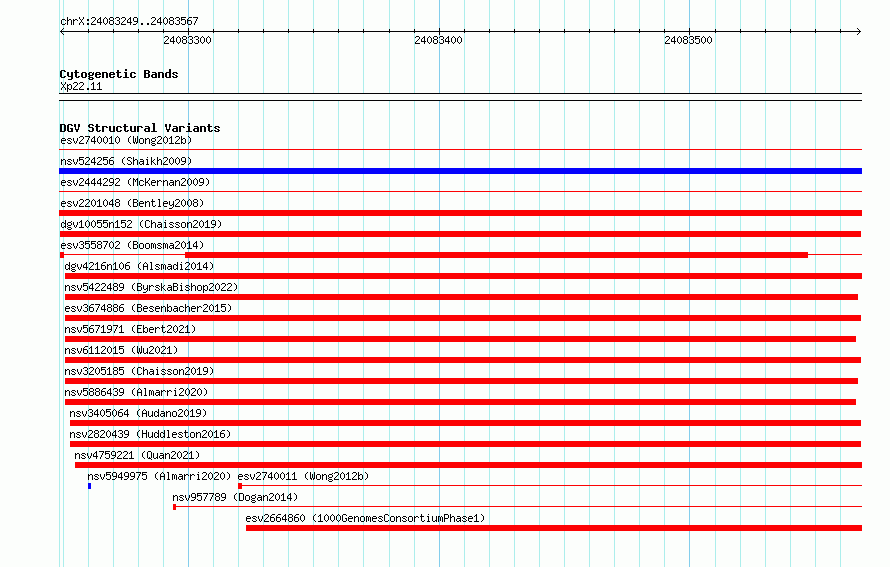Click right arrow end of coordinate ruler

click(859, 31)
